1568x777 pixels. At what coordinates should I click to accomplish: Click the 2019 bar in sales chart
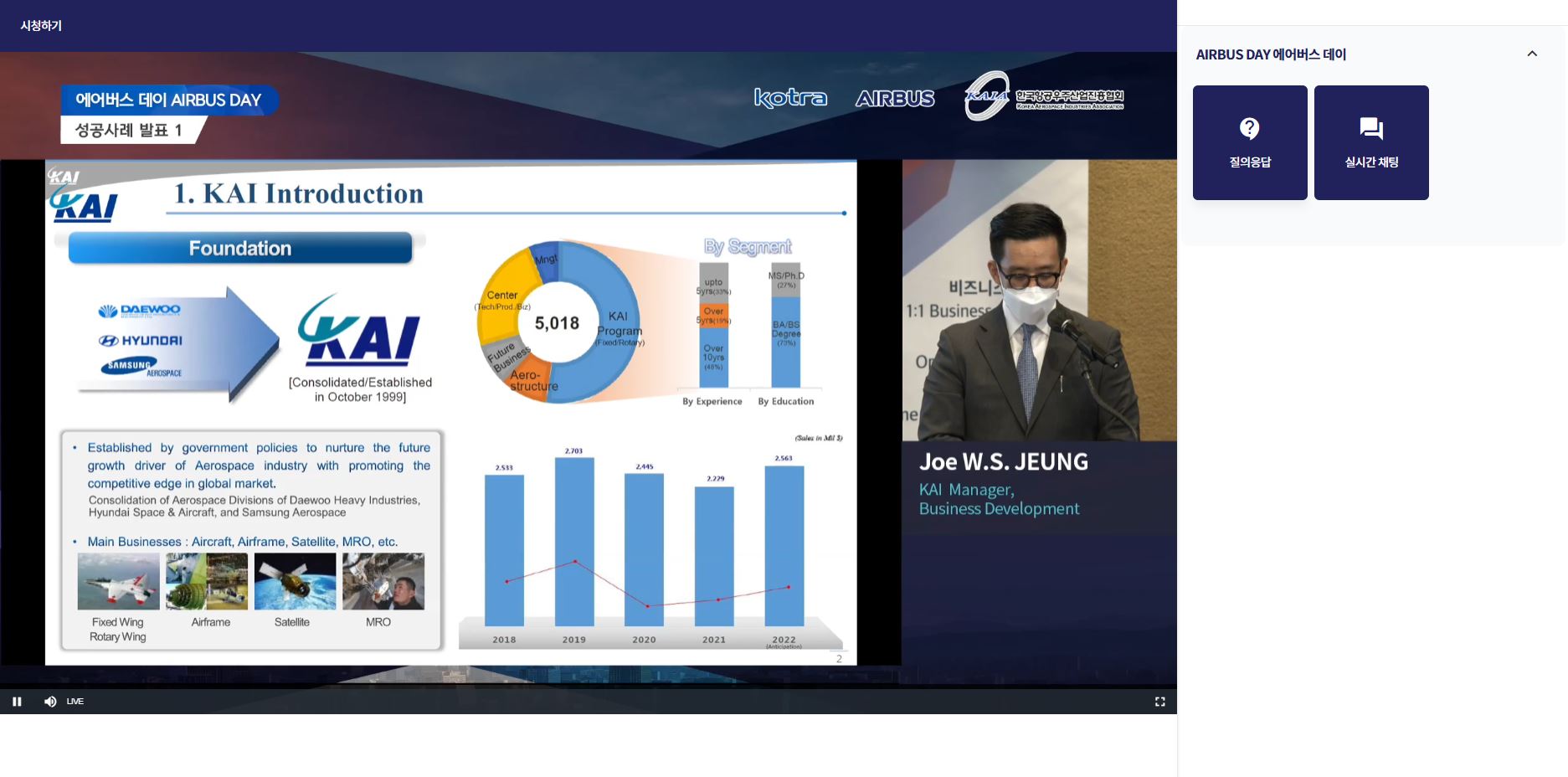(574, 542)
